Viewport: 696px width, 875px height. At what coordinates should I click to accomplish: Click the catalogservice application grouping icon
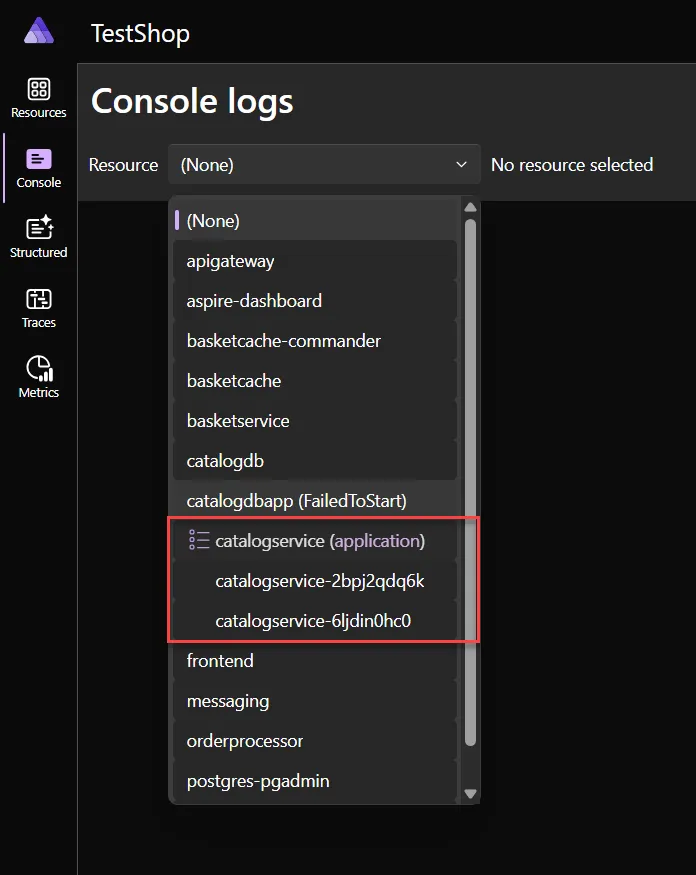pos(197,541)
